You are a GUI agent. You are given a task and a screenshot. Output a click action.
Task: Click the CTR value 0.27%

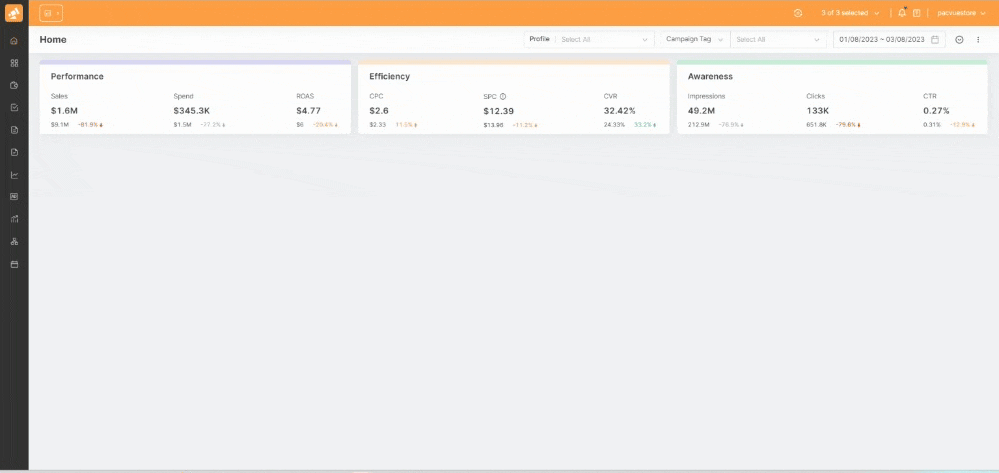click(936, 110)
